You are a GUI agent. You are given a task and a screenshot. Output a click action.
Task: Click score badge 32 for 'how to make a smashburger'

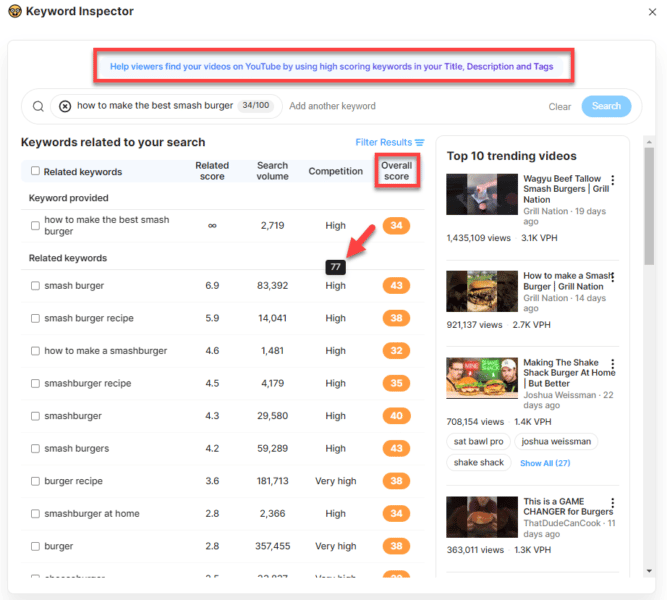coord(396,351)
